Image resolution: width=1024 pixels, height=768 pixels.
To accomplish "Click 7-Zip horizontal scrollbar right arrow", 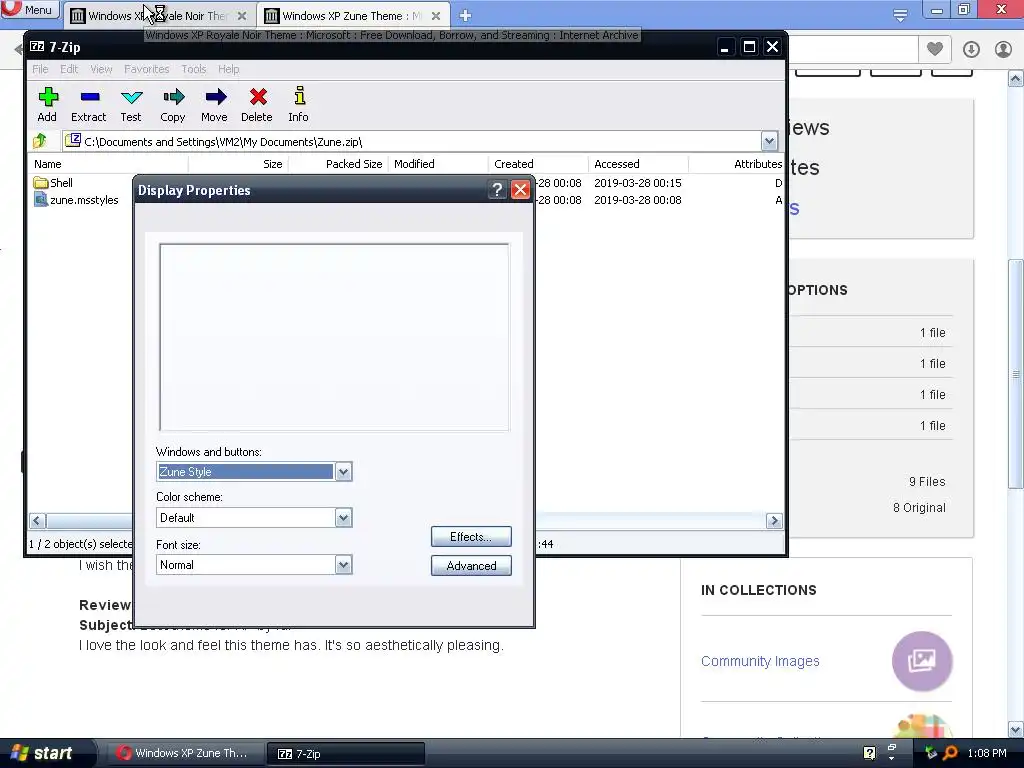I will point(774,520).
